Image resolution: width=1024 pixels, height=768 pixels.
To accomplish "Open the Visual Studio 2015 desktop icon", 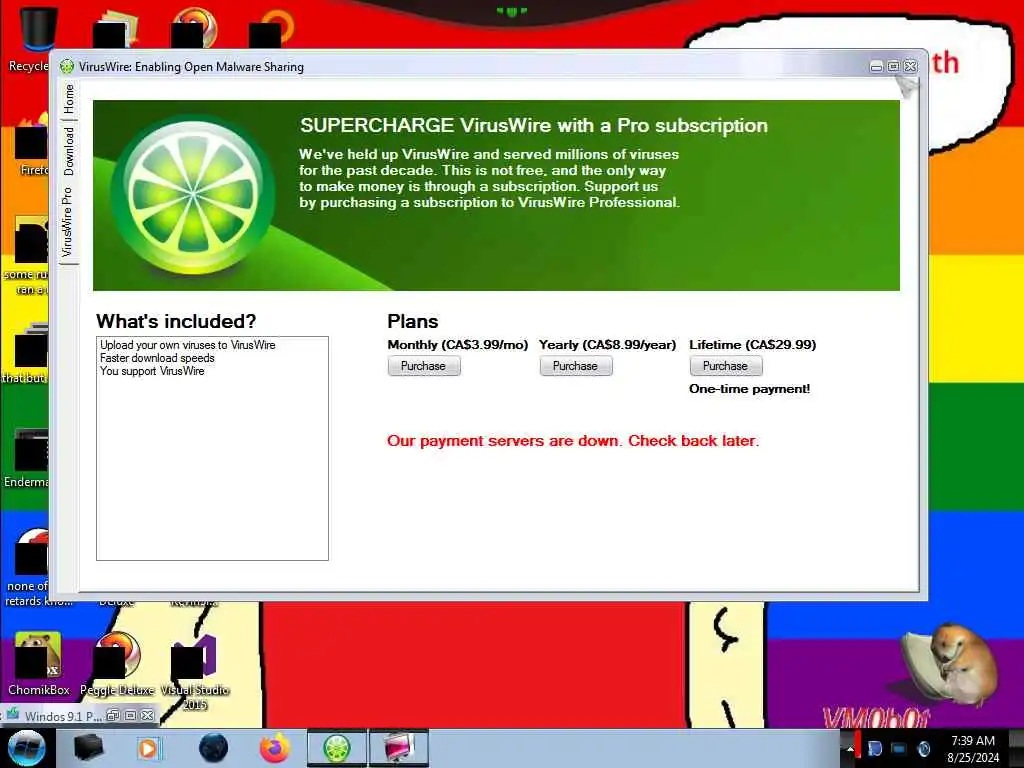I will 195,671.
